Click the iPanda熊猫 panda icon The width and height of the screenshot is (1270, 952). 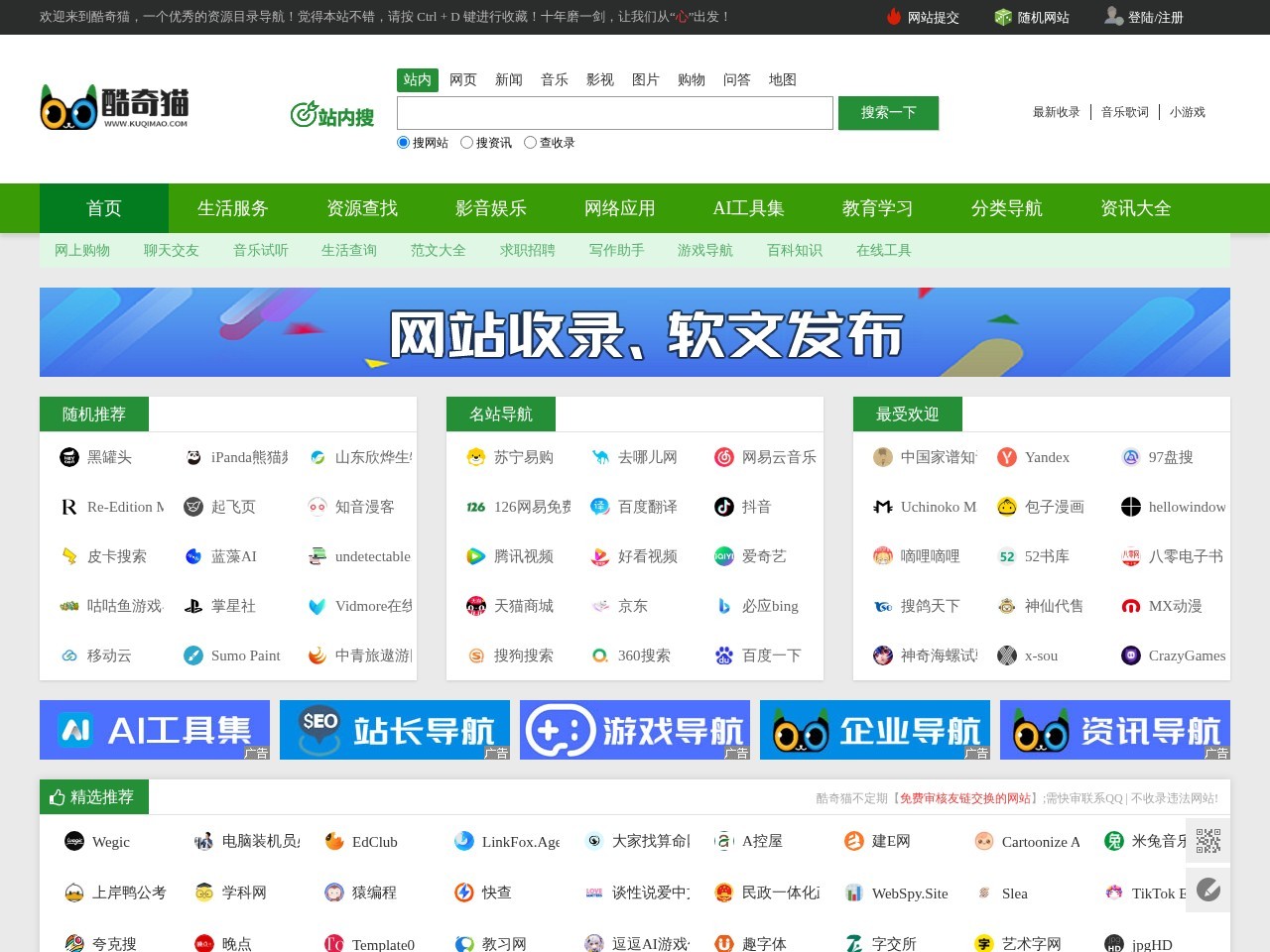[x=193, y=457]
